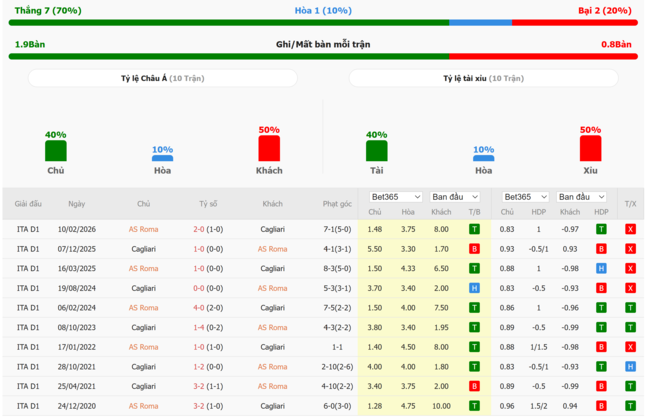Click the green Tài 40% bar
The image size is (650, 419).
tap(376, 151)
